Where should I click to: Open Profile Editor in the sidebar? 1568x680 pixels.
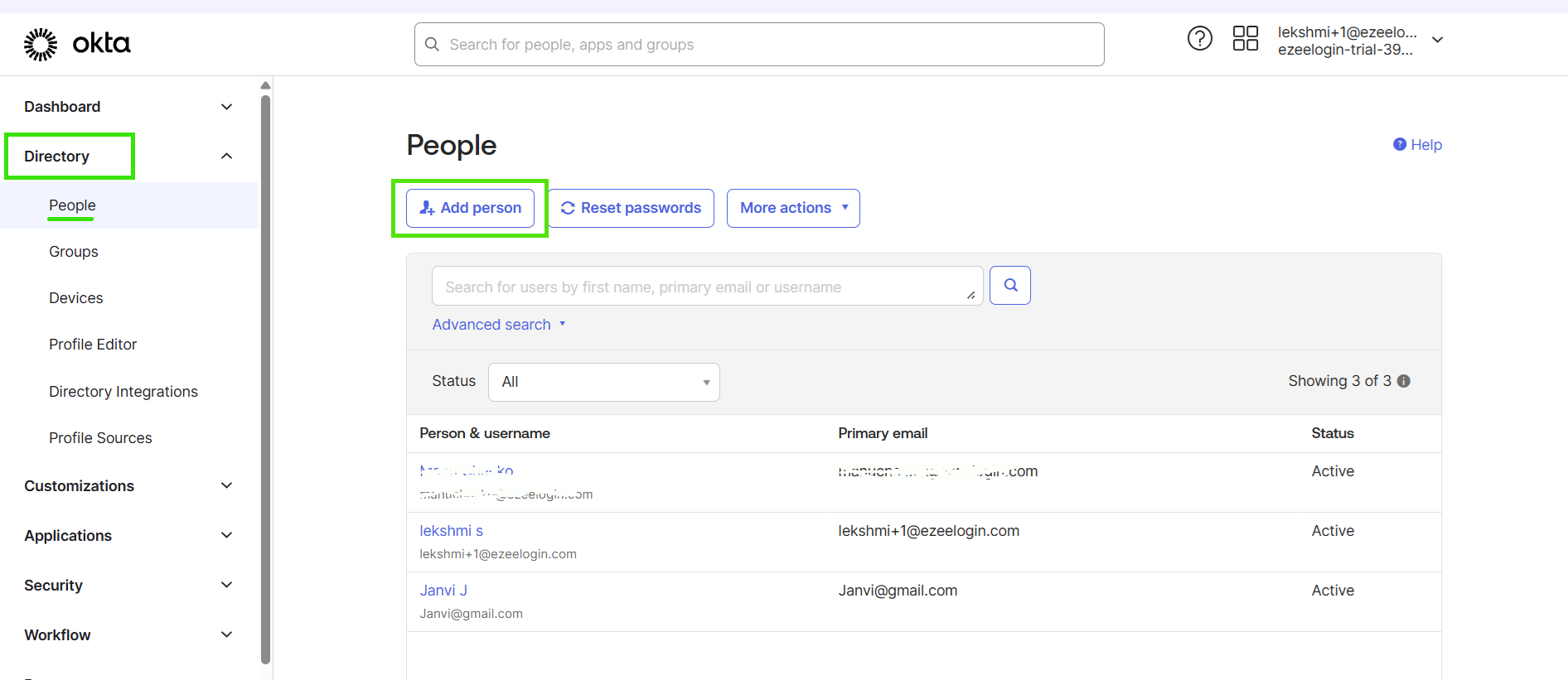[92, 345]
